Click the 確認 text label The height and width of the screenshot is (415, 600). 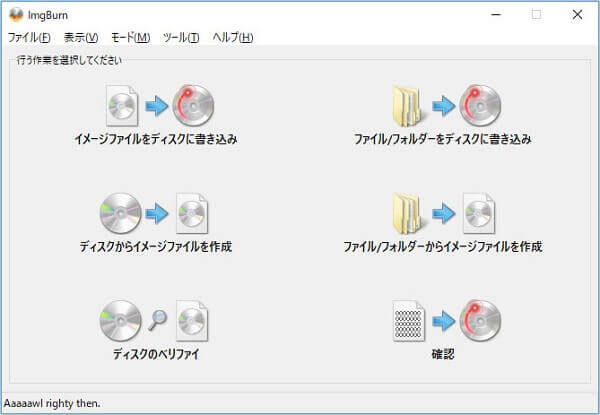click(442, 354)
